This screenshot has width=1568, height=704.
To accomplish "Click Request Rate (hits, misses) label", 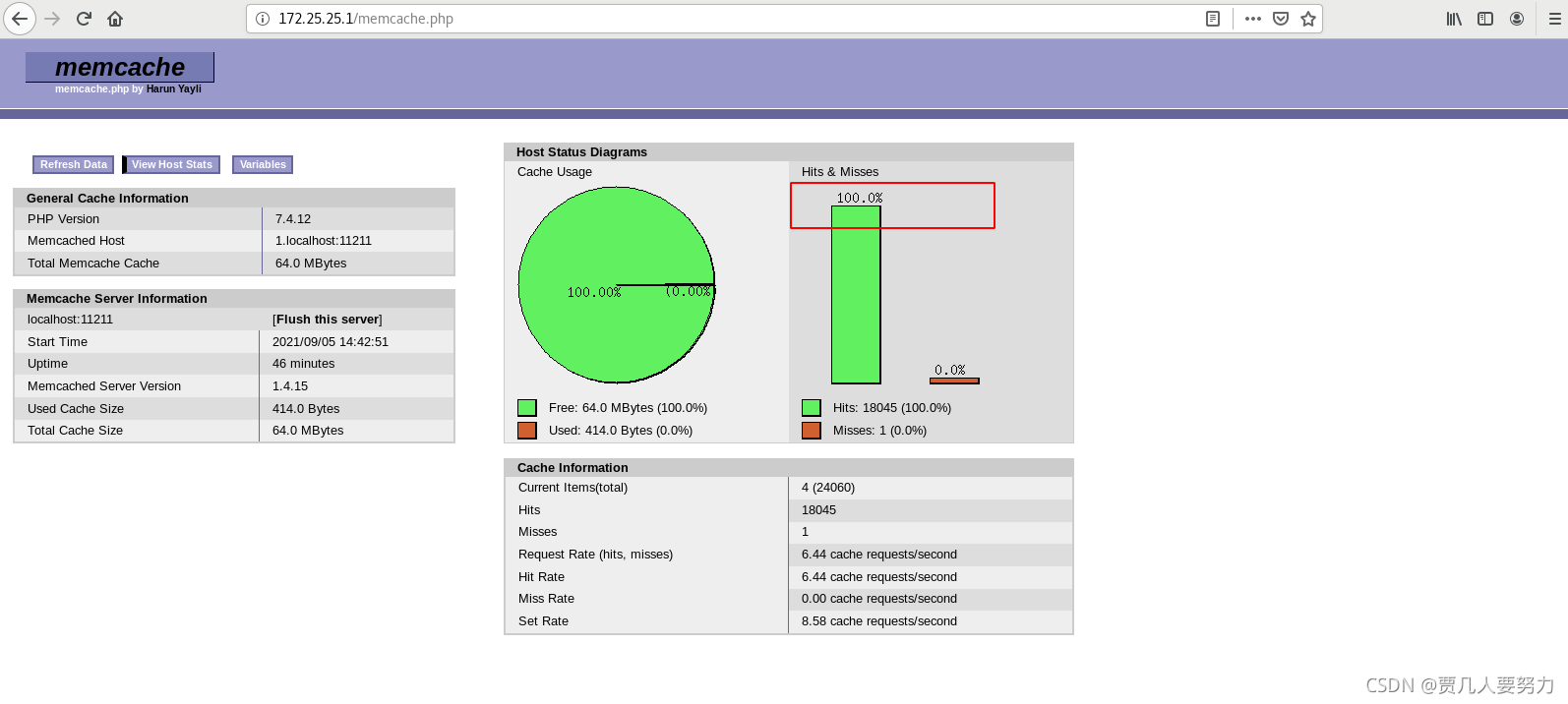I will [595, 555].
